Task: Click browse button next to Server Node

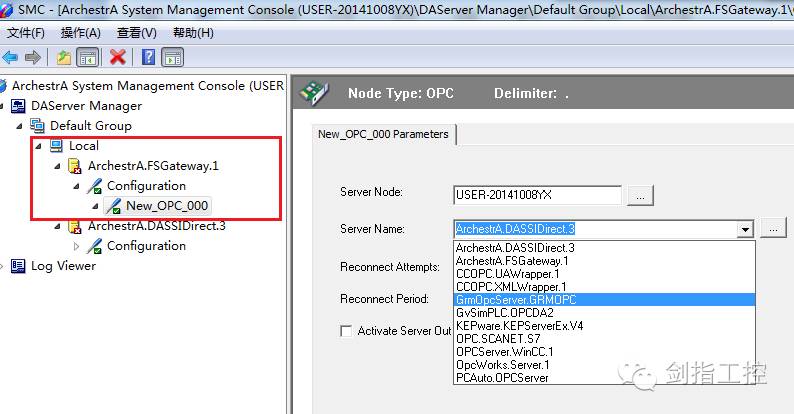Action: [x=640, y=195]
